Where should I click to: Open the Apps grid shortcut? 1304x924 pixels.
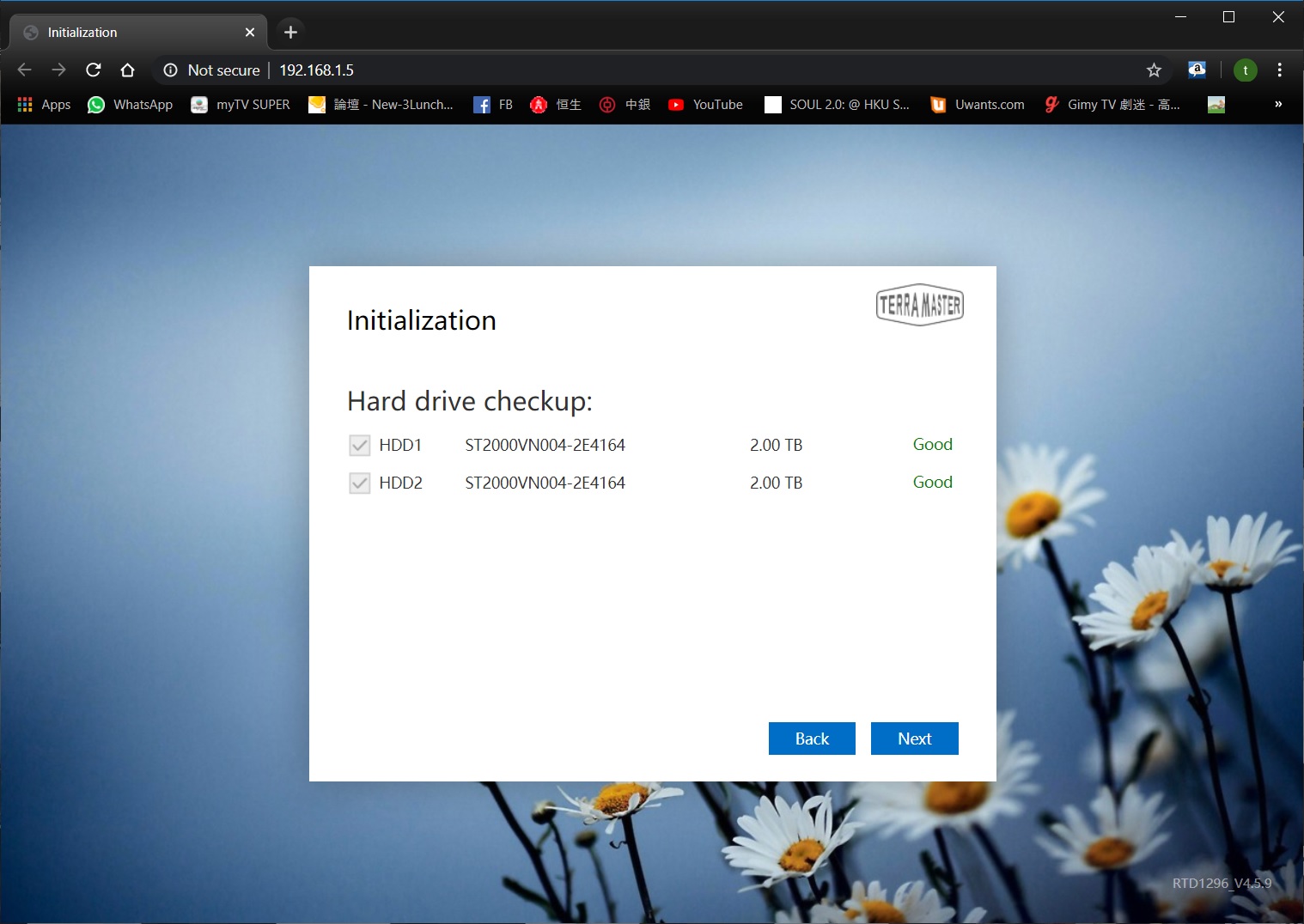44,105
